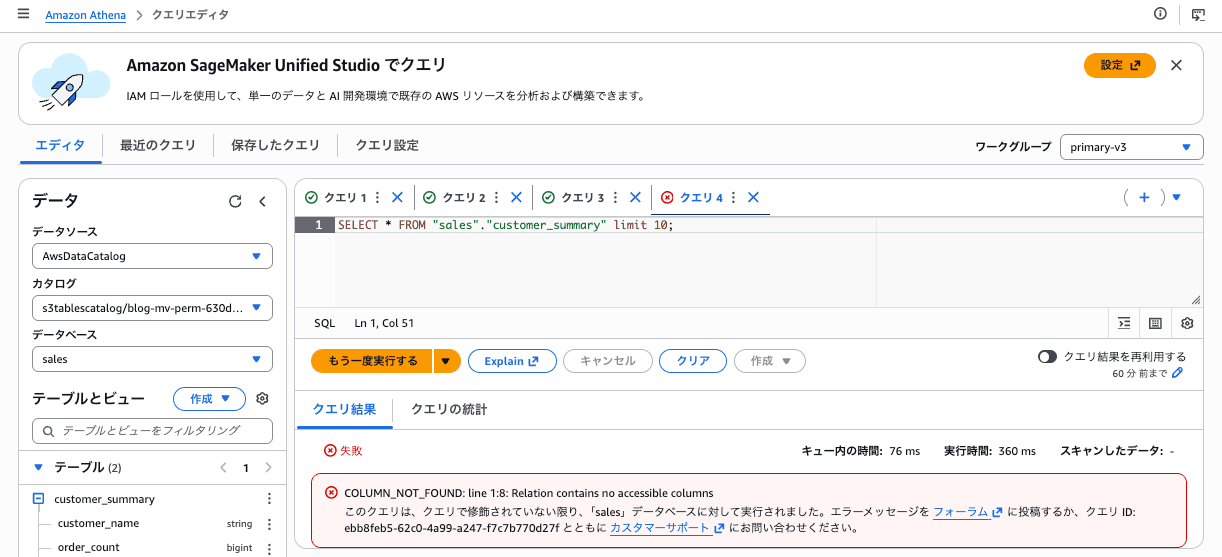Open the データソース dropdown
Screen dimensions: 1222x557
152,256
